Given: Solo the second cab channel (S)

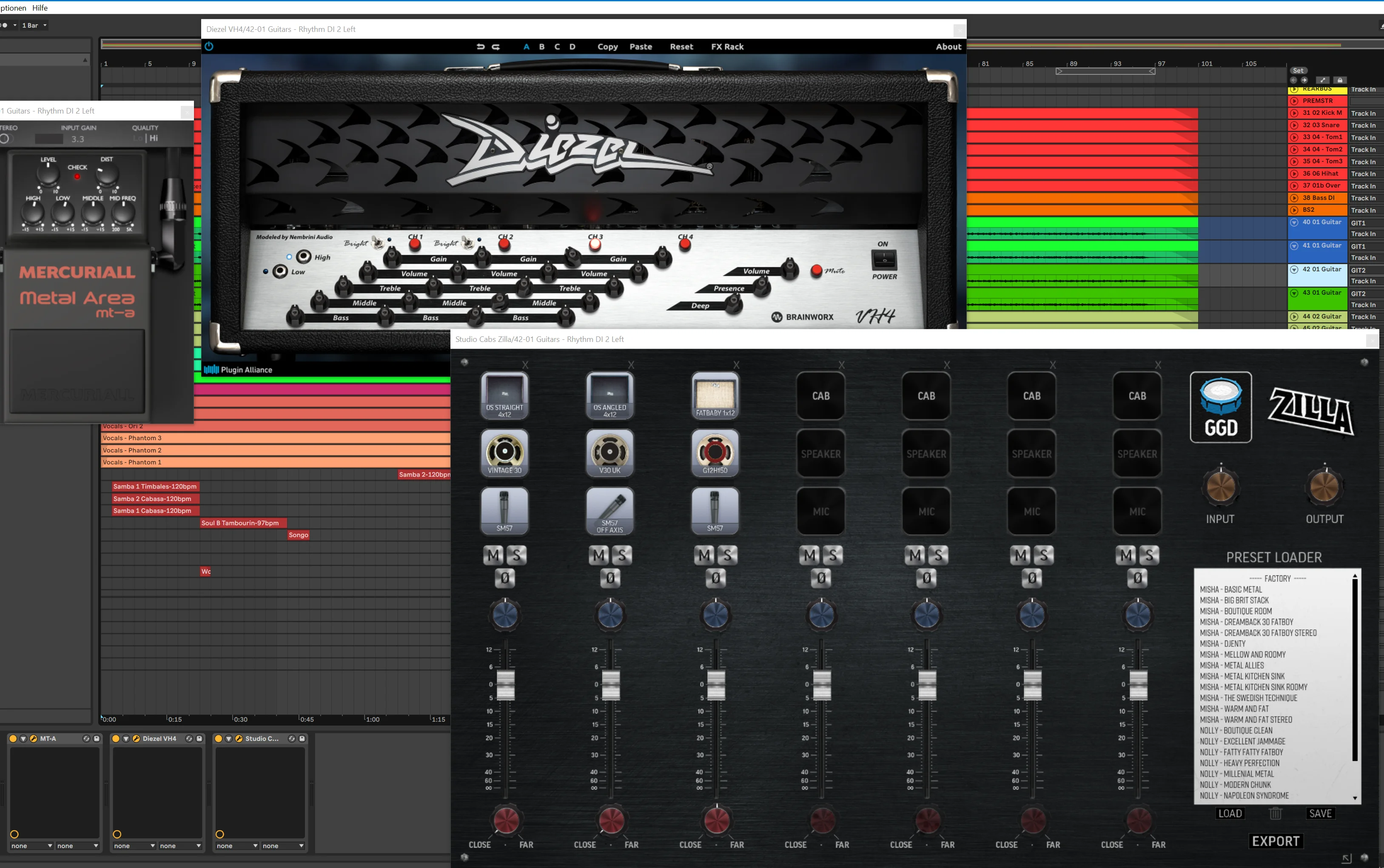Looking at the screenshot, I should (622, 555).
